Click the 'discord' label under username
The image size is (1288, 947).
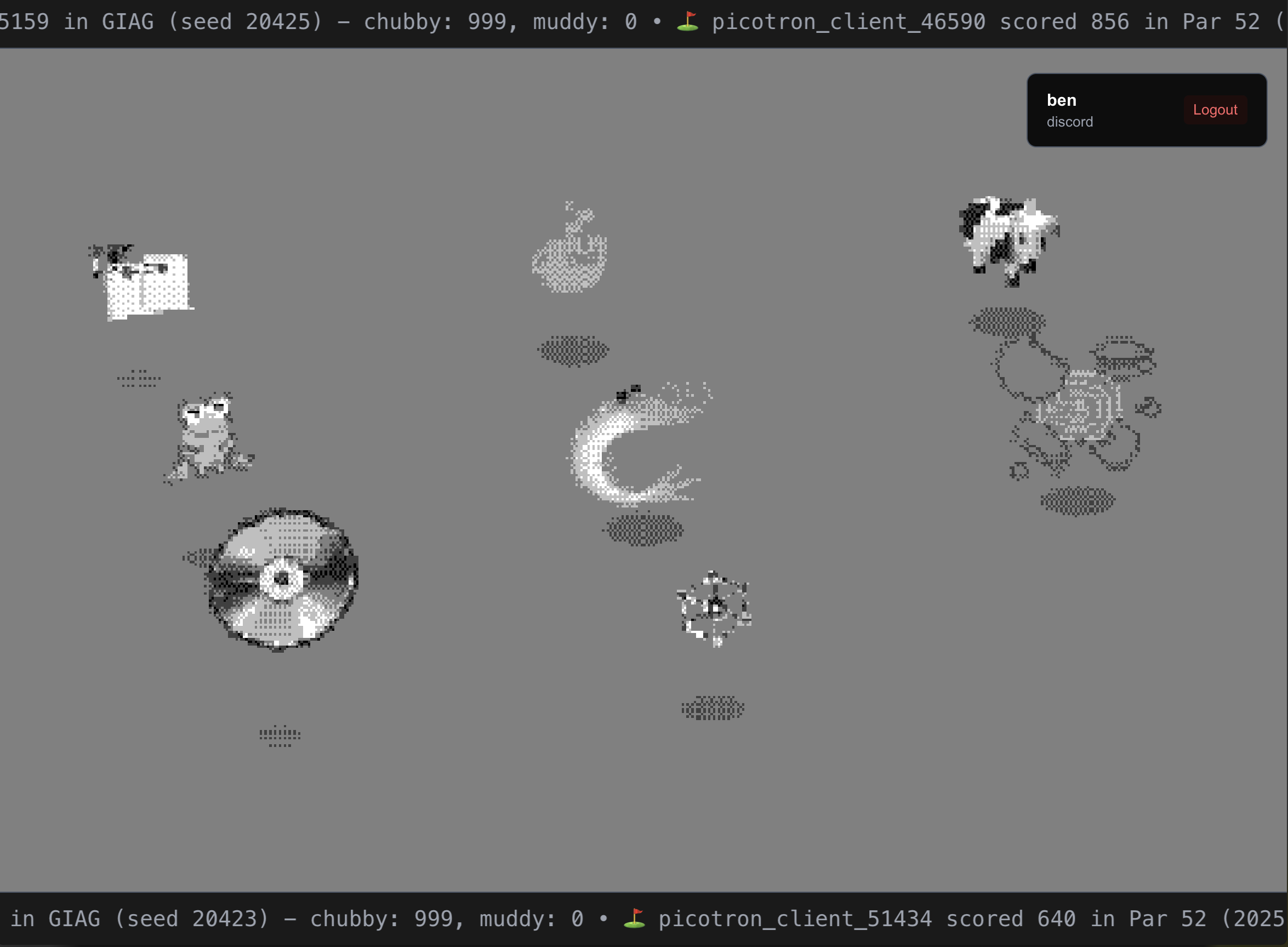(1069, 122)
